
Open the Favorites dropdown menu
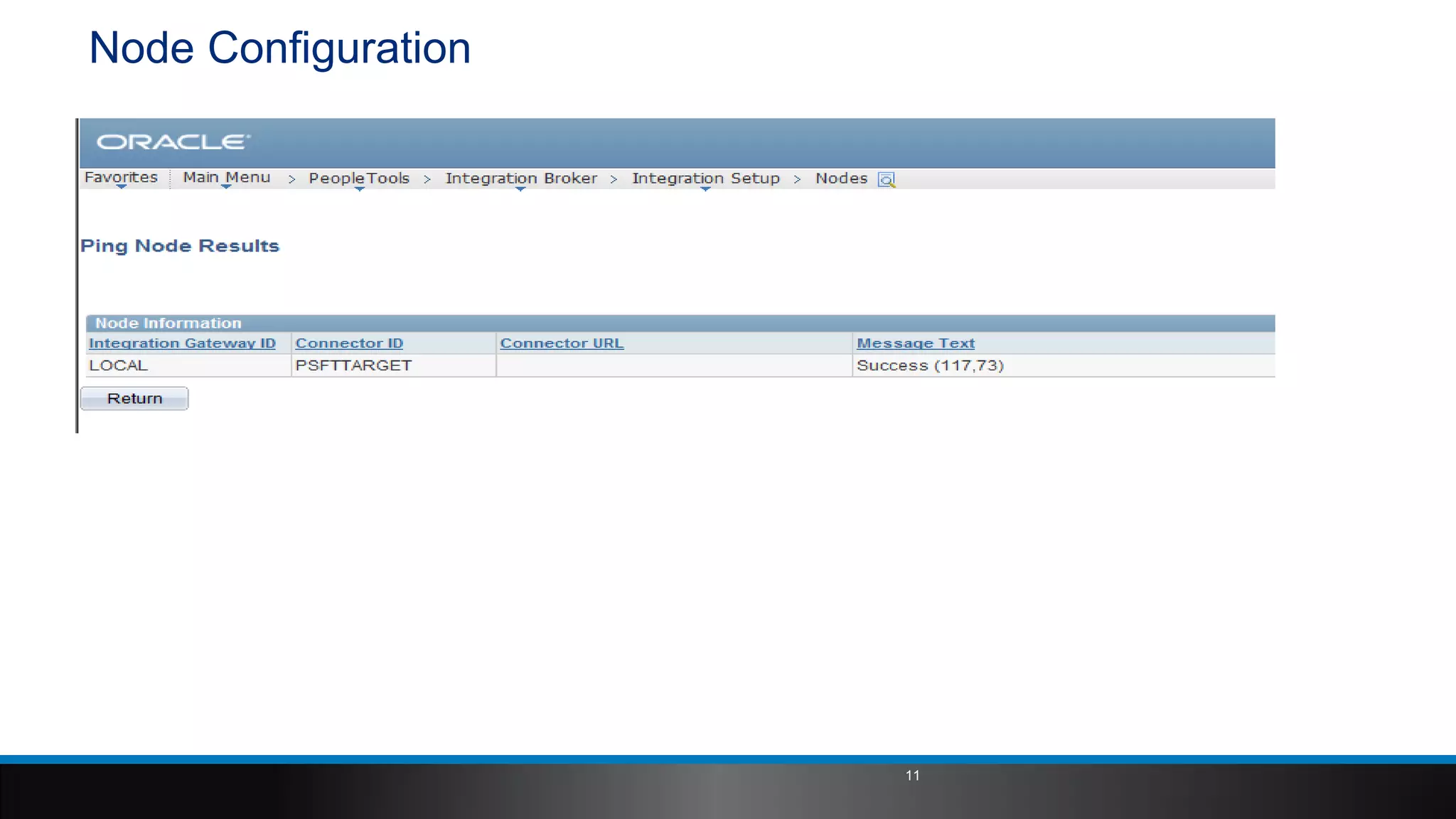coord(121,178)
